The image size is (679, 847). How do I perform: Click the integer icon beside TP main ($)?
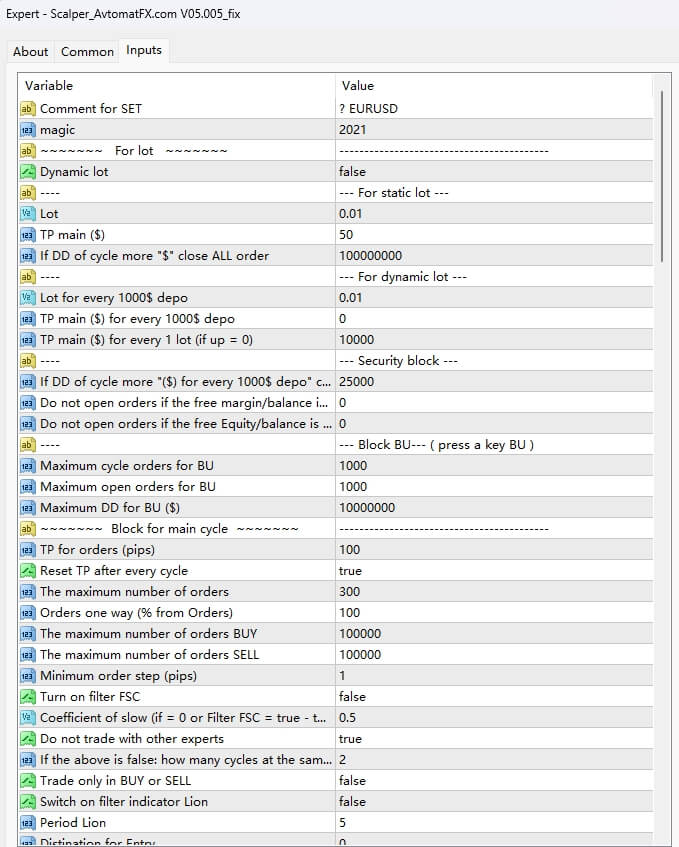coord(27,235)
